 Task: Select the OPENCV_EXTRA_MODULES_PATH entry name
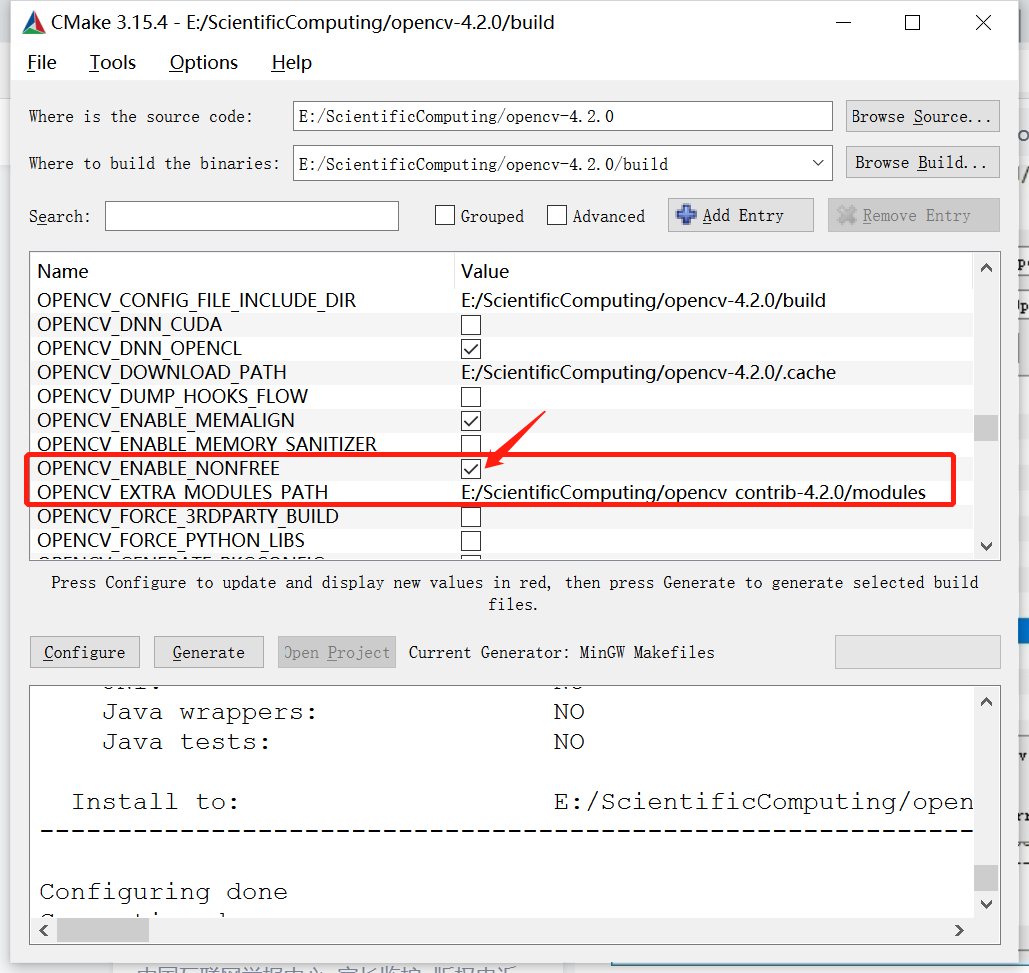coord(182,493)
